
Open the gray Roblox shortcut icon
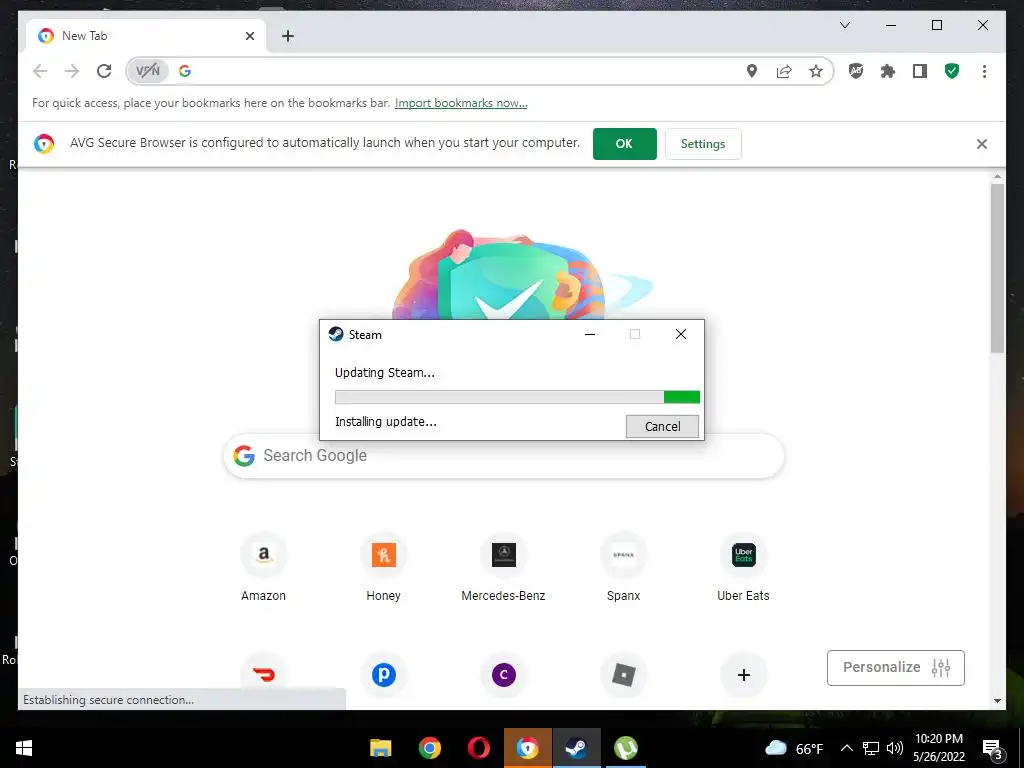click(624, 675)
